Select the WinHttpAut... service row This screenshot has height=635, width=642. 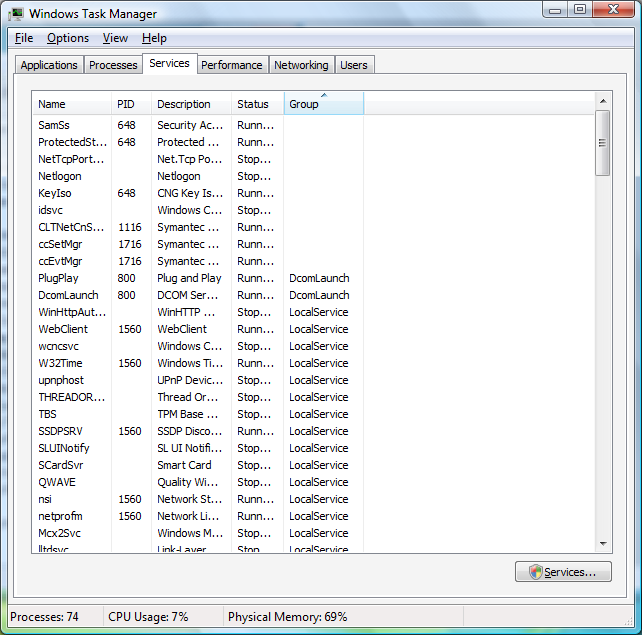tap(198, 312)
